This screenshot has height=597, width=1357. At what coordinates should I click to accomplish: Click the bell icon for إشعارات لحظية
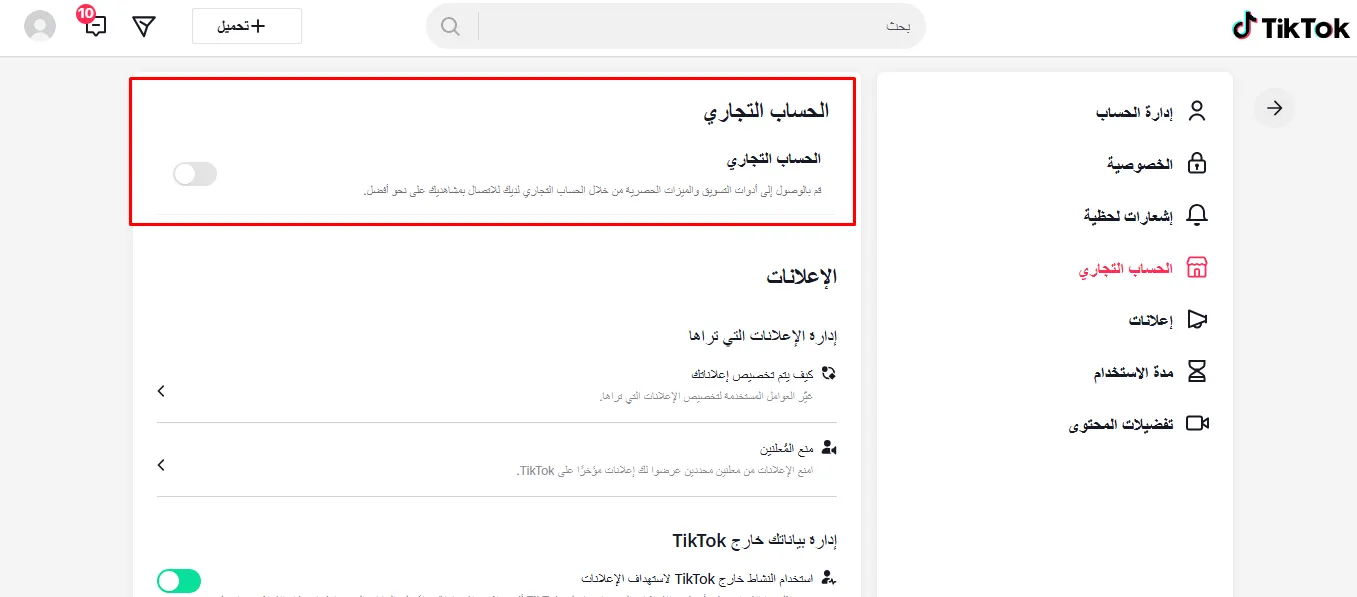1197,215
